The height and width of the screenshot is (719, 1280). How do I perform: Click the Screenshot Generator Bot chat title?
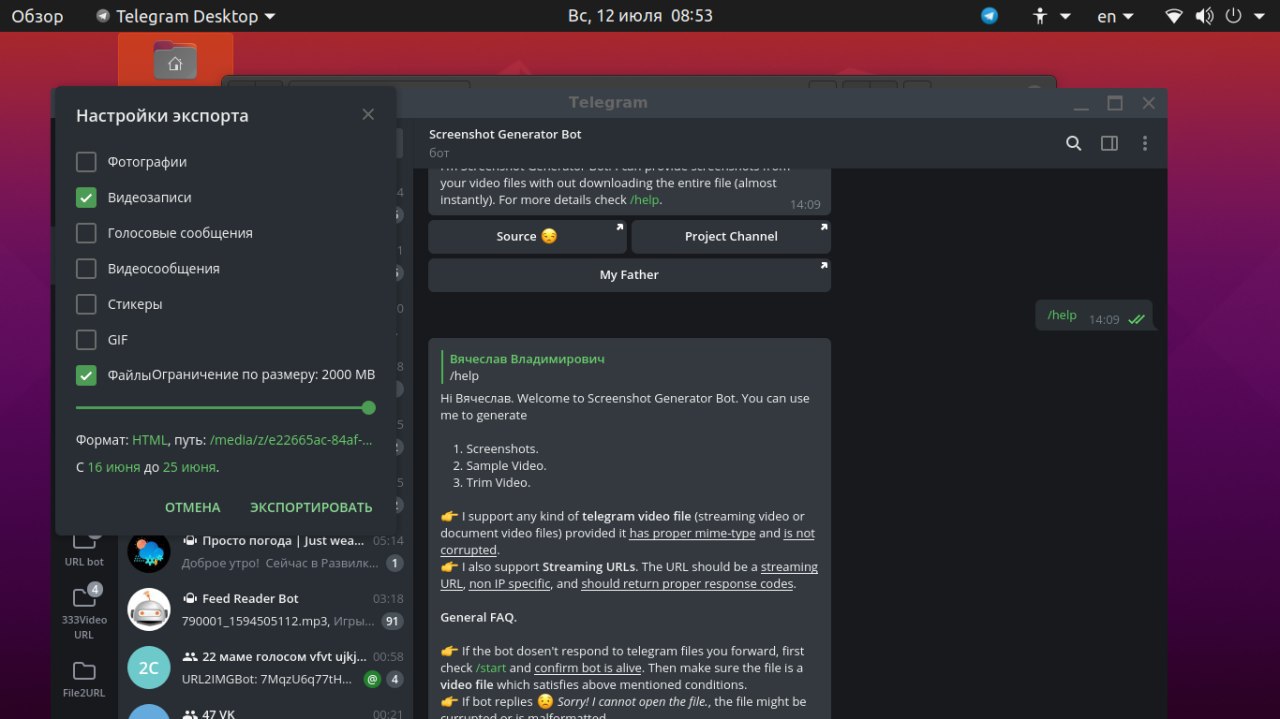coord(505,134)
